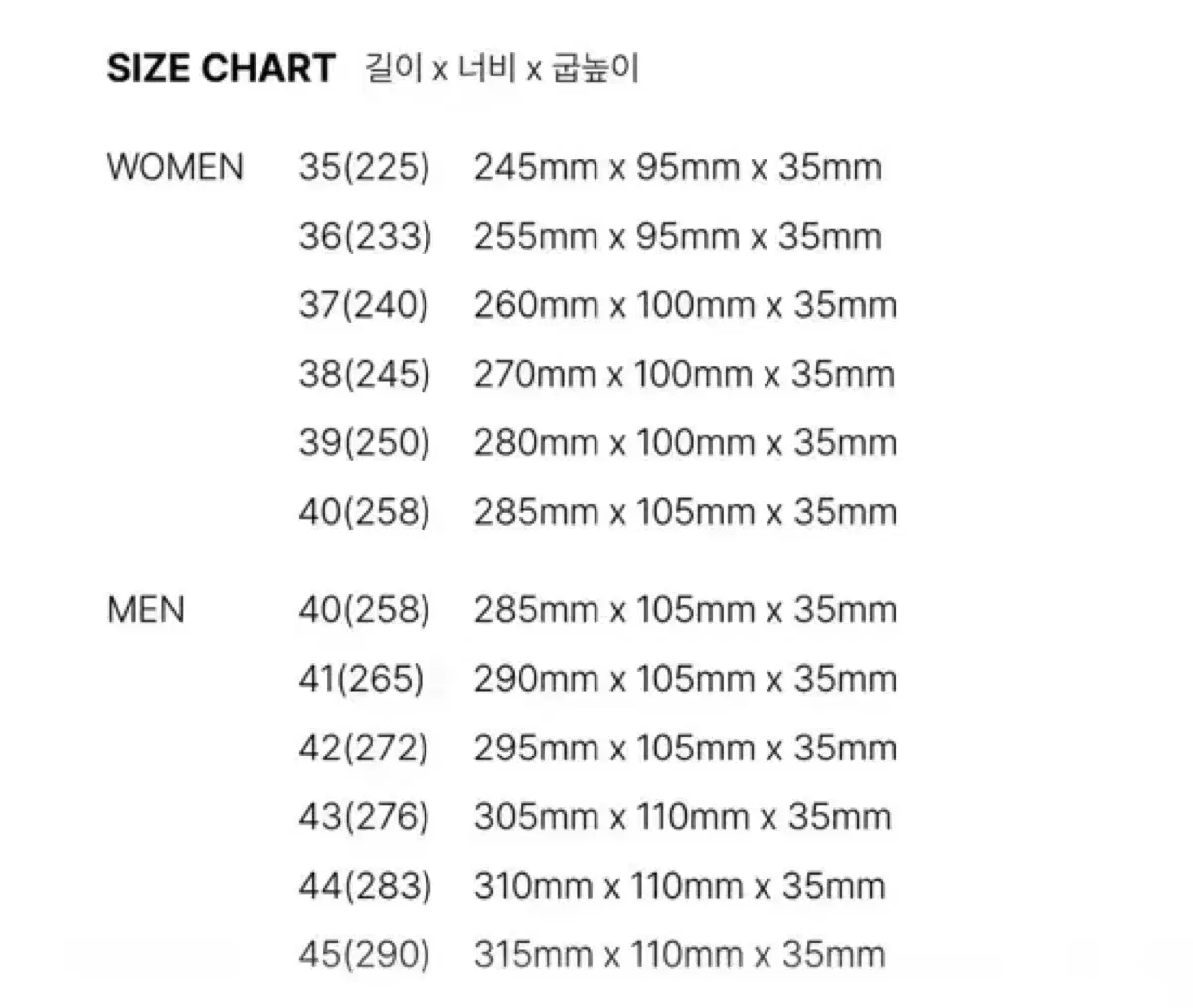
Task: Select size 42(272) in the chart
Action: [364, 748]
